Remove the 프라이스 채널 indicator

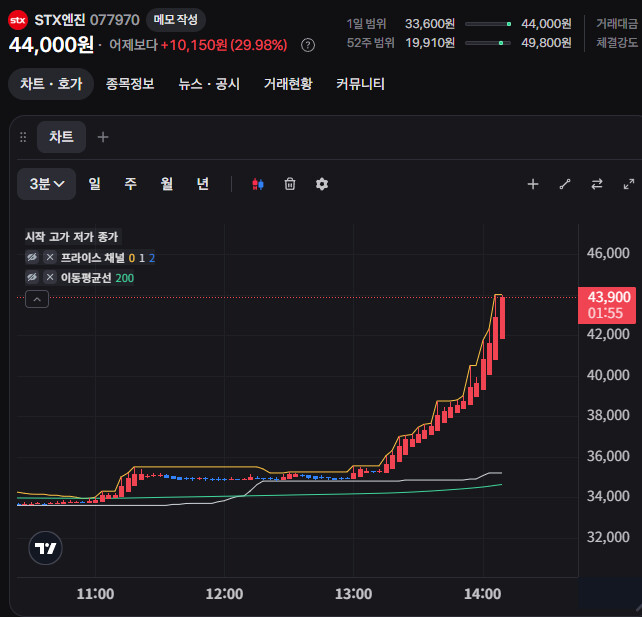[x=50, y=257]
